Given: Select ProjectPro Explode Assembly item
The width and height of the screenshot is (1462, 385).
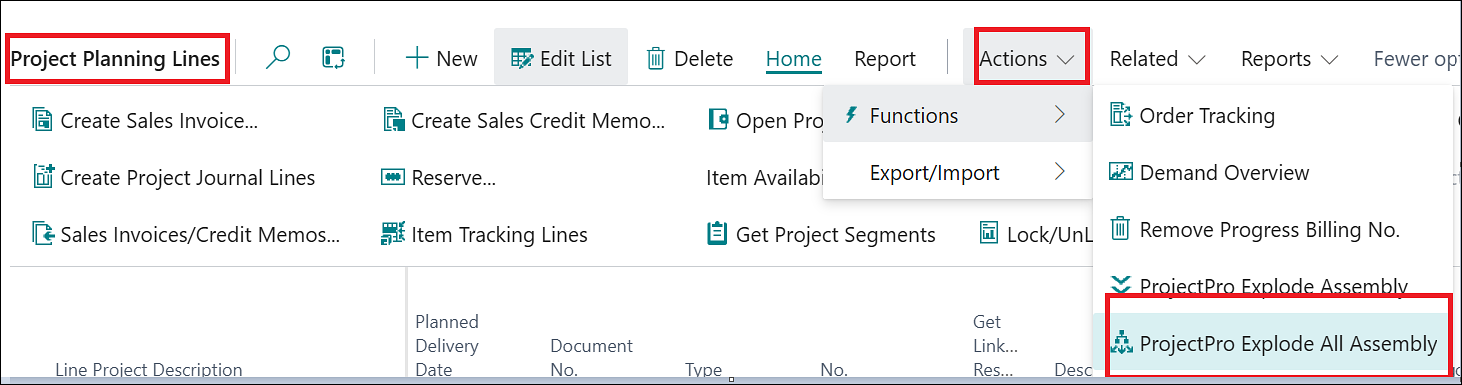Looking at the screenshot, I should click(x=1272, y=286).
